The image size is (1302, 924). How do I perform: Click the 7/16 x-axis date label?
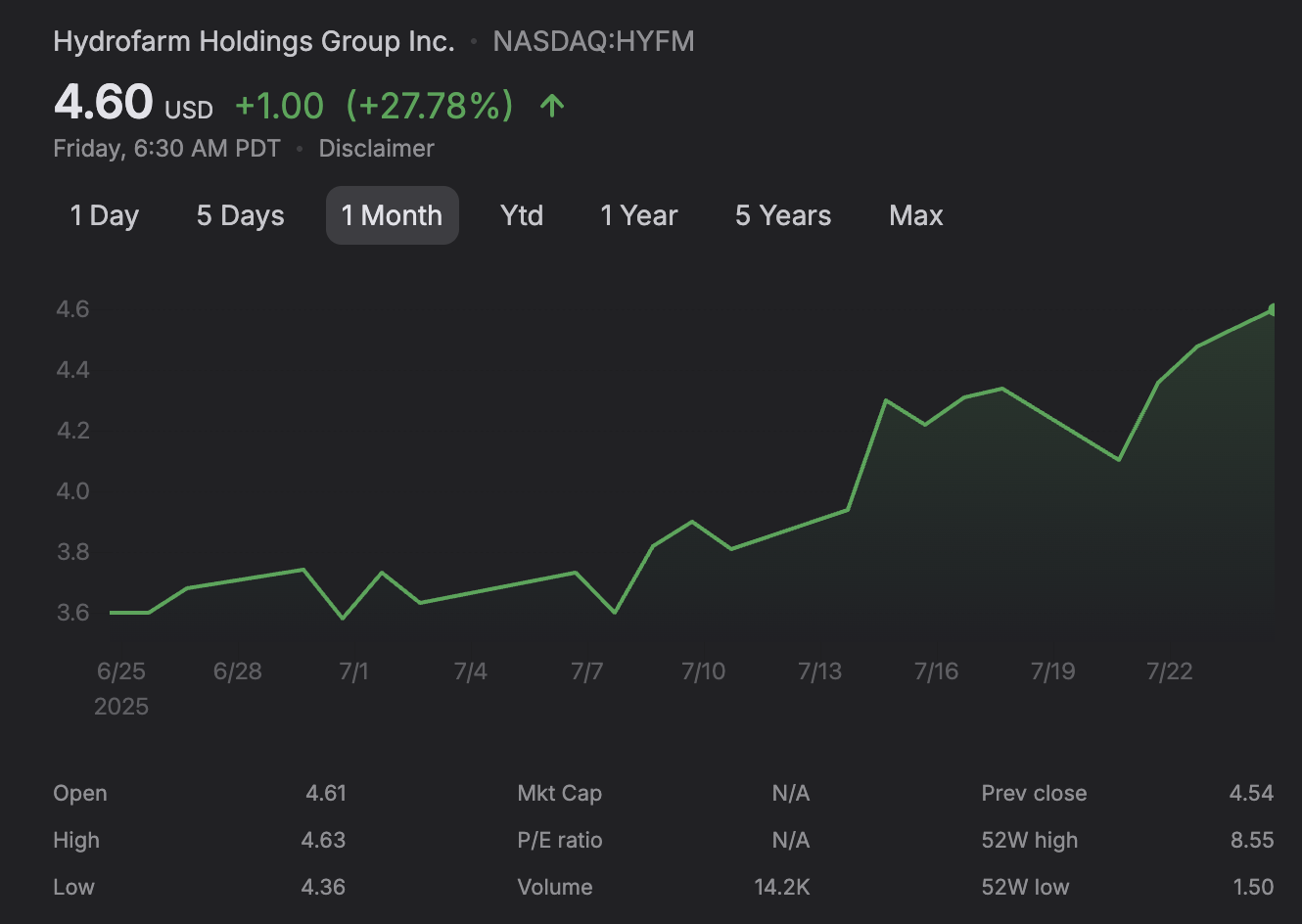pyautogui.click(x=936, y=671)
